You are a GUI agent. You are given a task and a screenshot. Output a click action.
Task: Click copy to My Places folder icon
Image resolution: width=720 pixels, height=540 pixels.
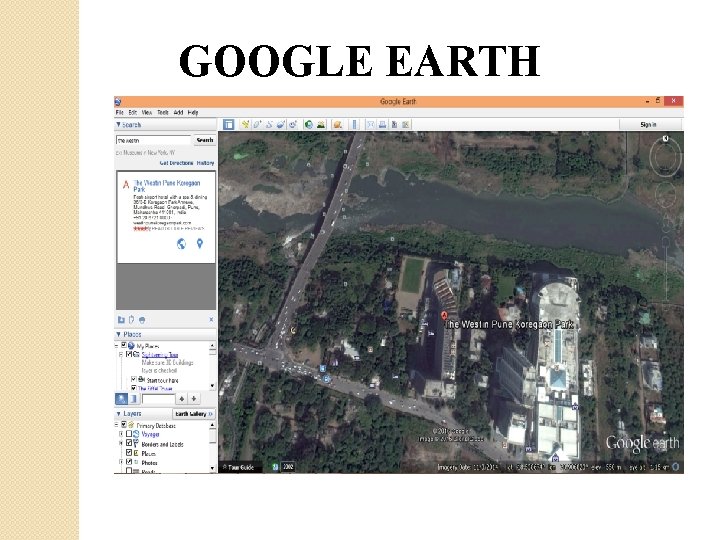point(121,320)
